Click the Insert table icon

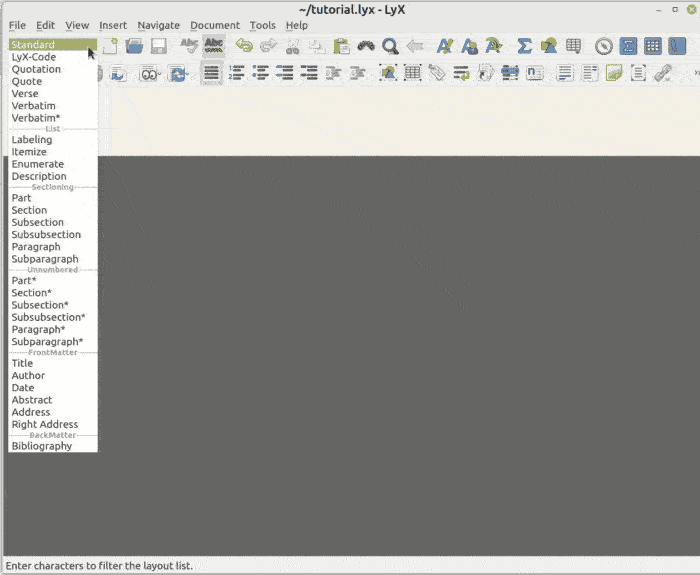tap(573, 46)
